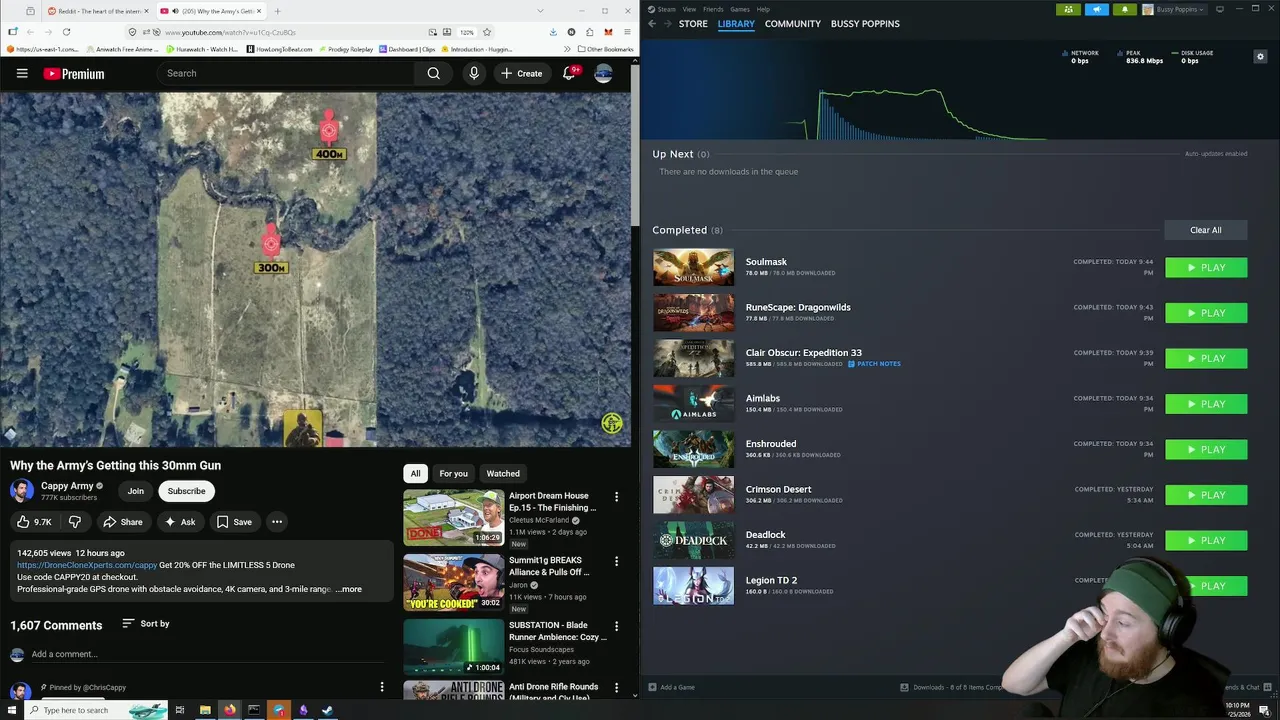Image resolution: width=1280 pixels, height=720 pixels.
Task: Open Steam announcements megaphone button
Action: click(x=1096, y=10)
